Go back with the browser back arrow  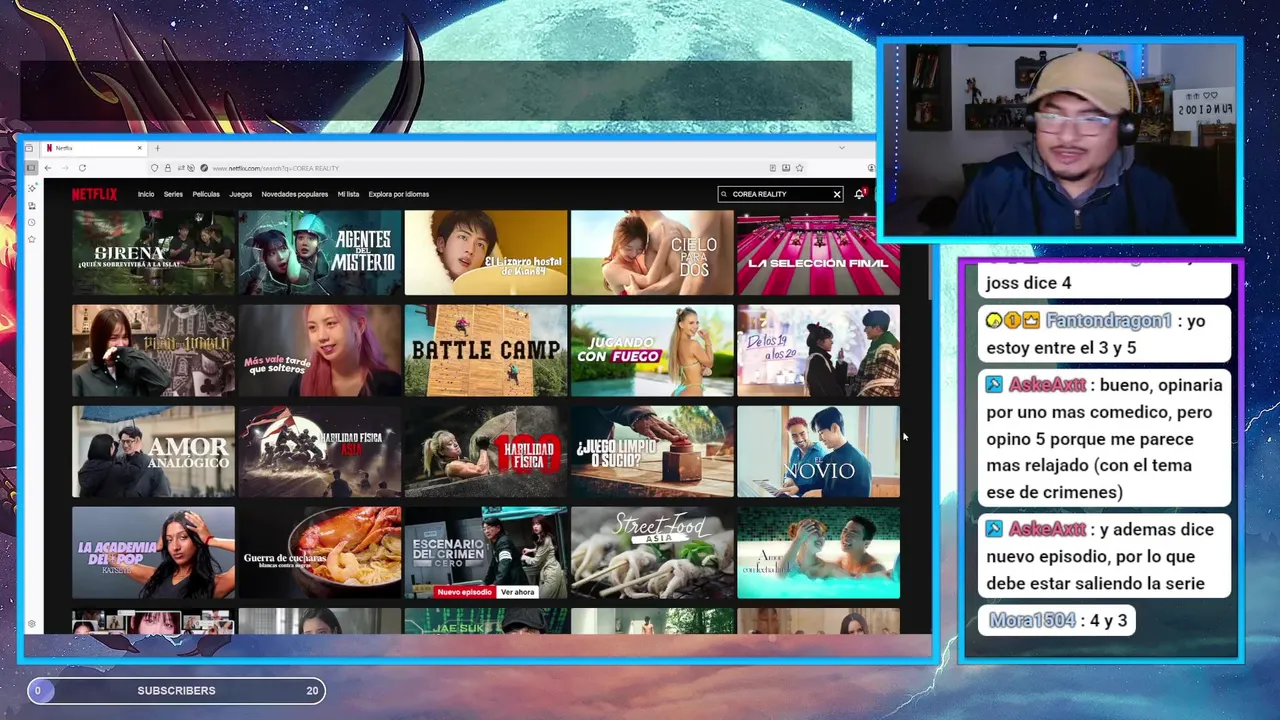pyautogui.click(x=48, y=168)
